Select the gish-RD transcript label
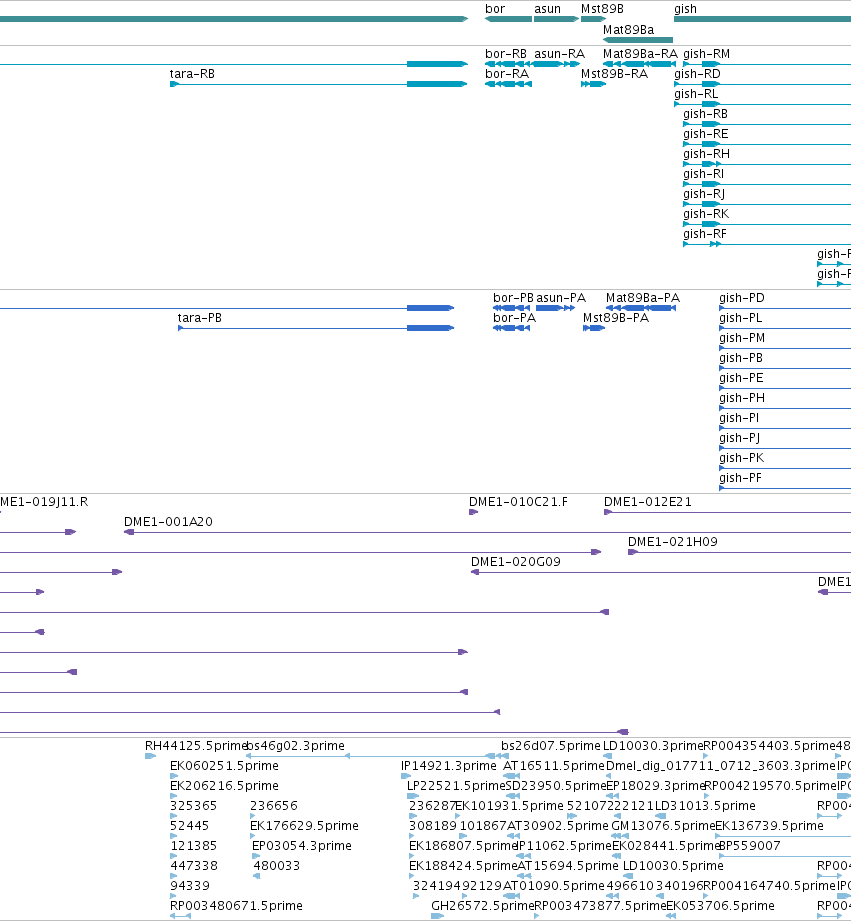Screen dimensions: 851x921 697,73
